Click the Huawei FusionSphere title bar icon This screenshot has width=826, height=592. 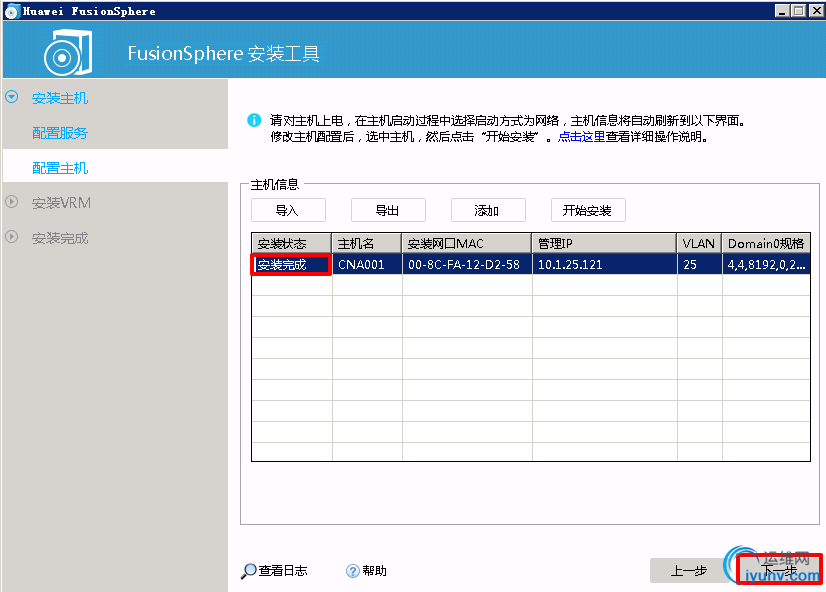(12, 12)
